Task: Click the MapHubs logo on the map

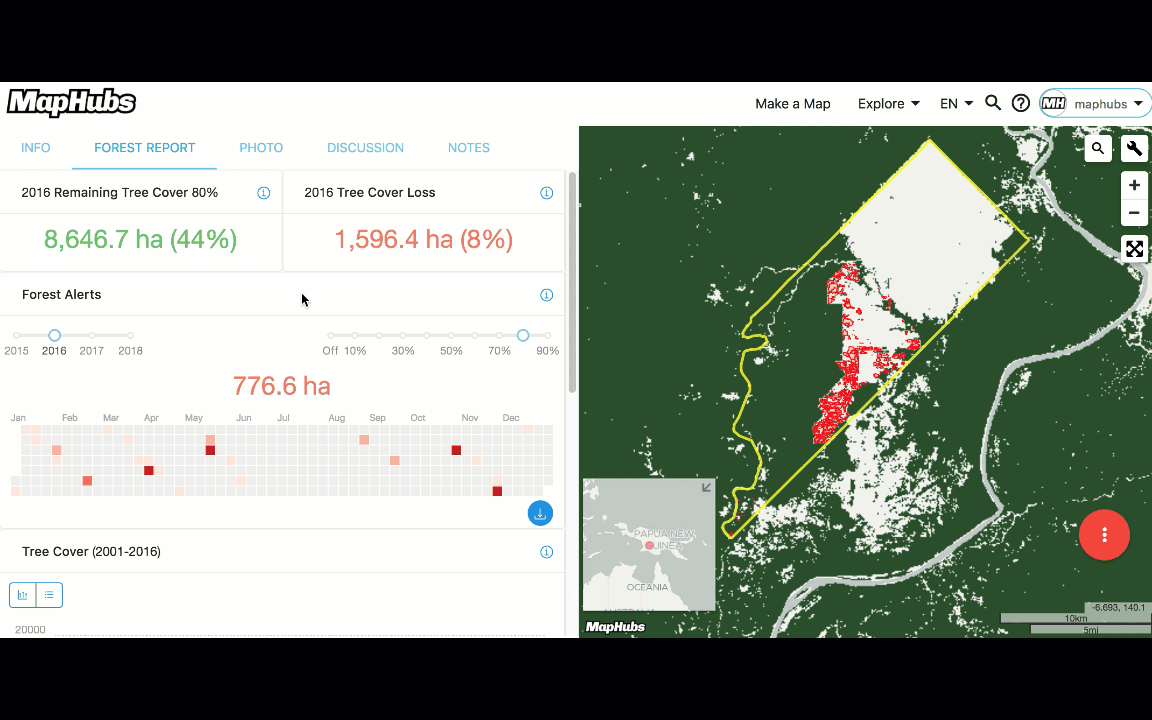Action: point(615,627)
